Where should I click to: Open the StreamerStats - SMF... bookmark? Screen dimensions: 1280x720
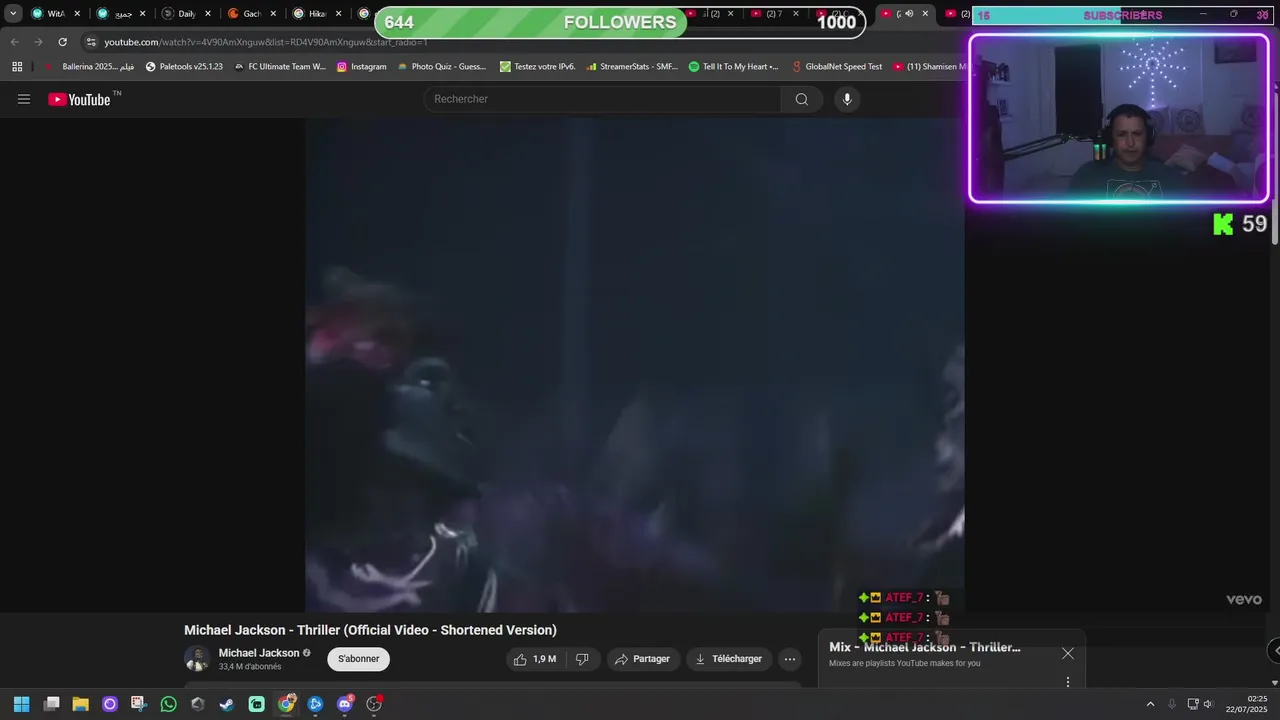(x=632, y=67)
